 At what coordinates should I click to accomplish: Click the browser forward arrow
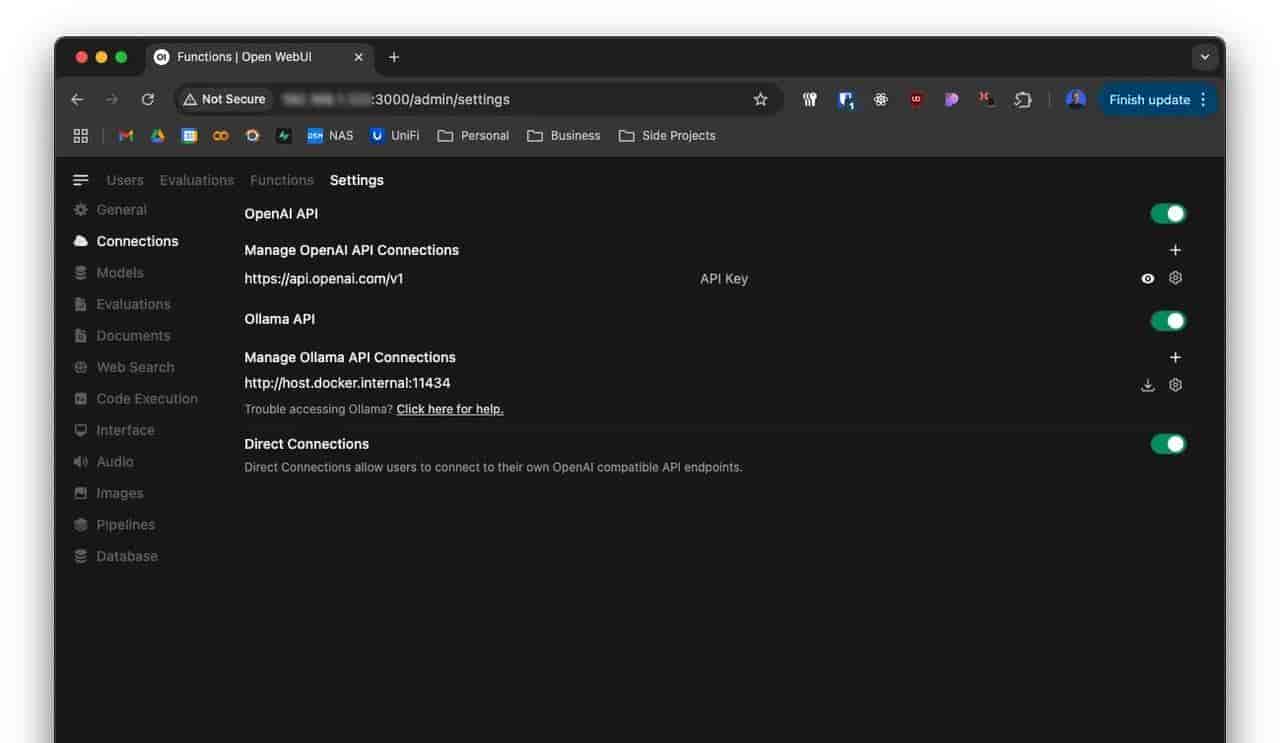pyautogui.click(x=112, y=99)
